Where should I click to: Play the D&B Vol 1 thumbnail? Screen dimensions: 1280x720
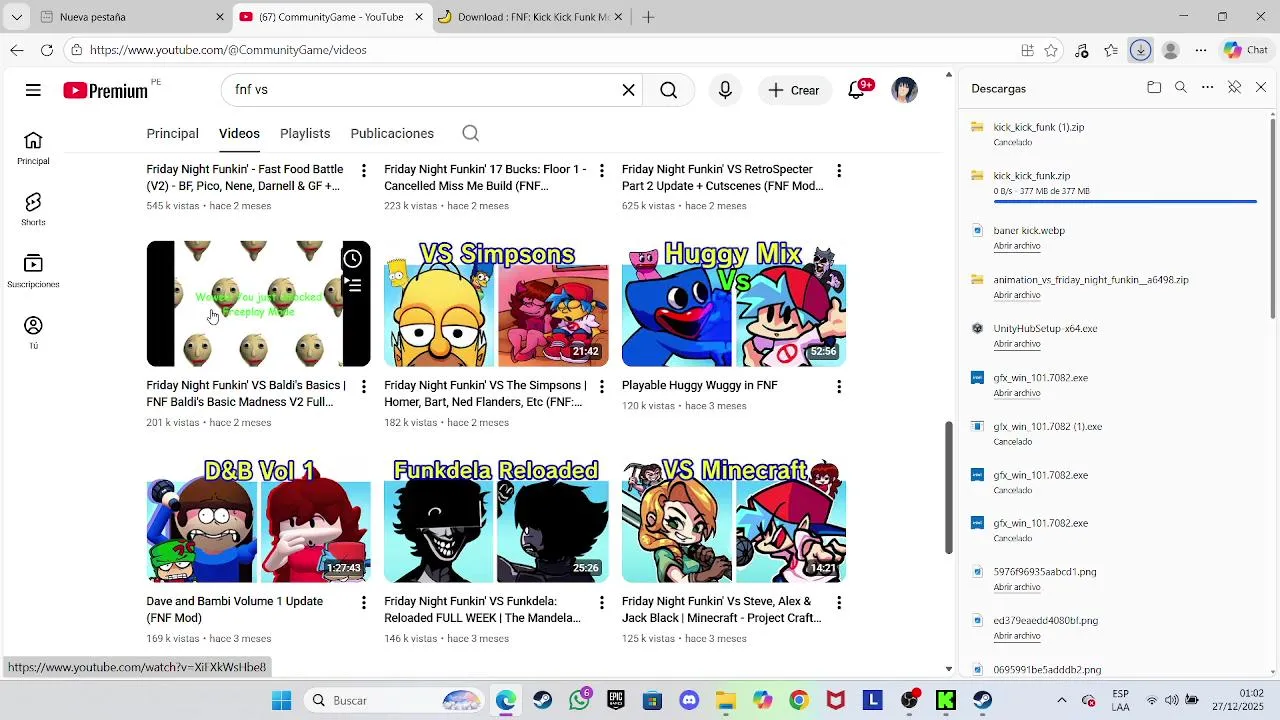pyautogui.click(x=258, y=520)
